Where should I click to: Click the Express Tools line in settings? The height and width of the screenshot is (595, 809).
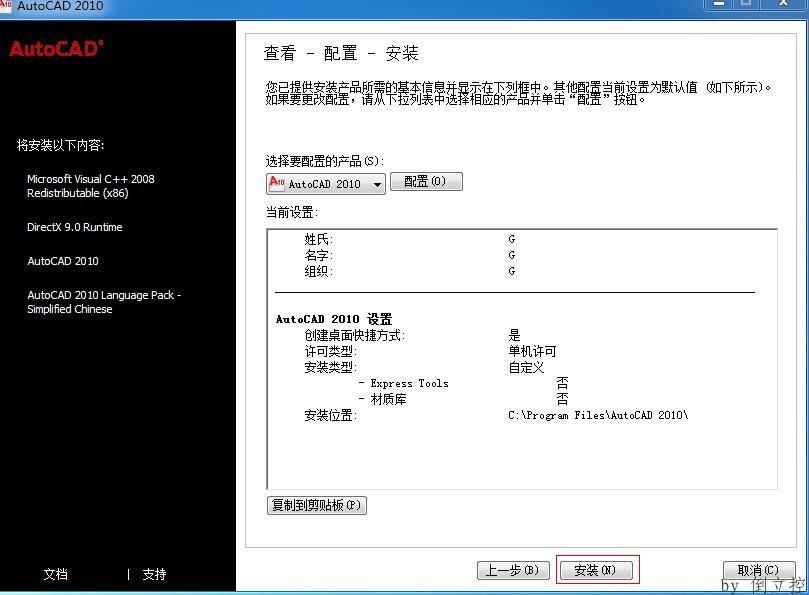pos(409,383)
